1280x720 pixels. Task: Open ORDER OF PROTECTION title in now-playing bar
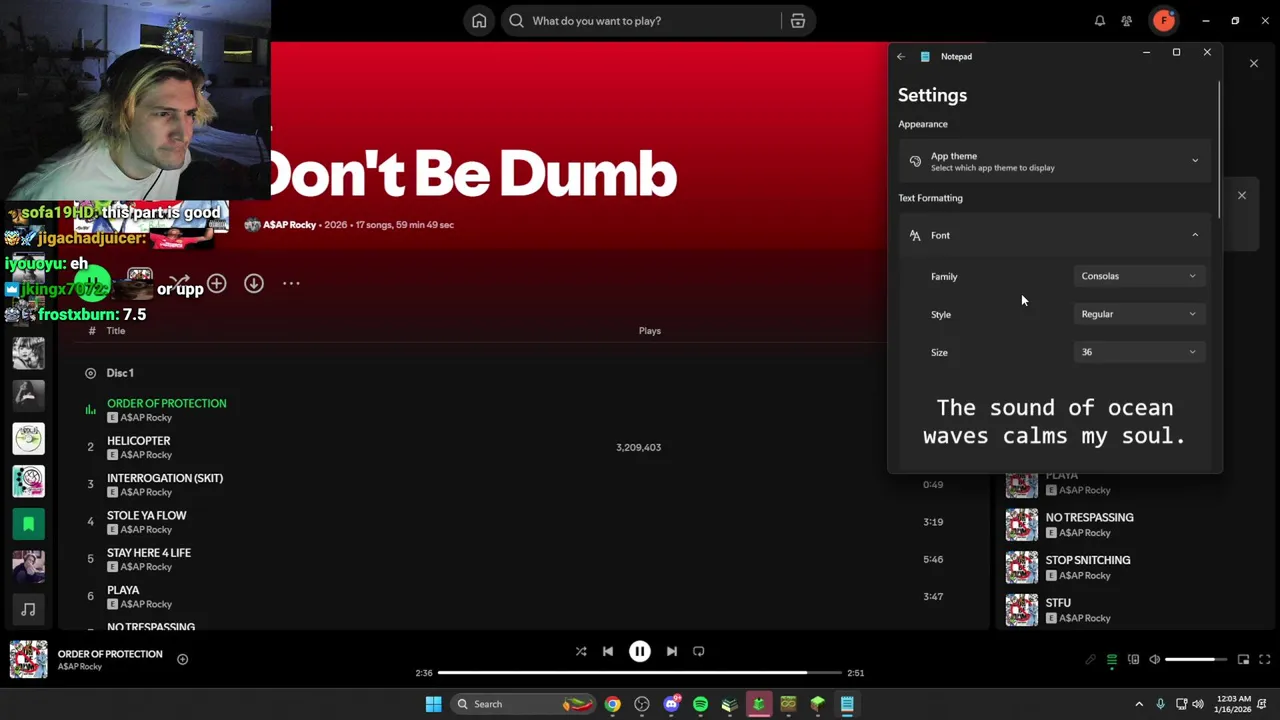coord(110,654)
